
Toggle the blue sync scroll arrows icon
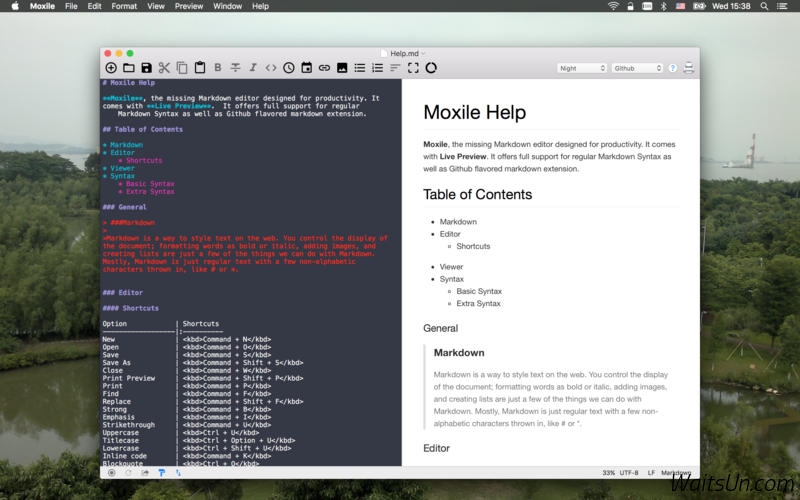click(178, 473)
